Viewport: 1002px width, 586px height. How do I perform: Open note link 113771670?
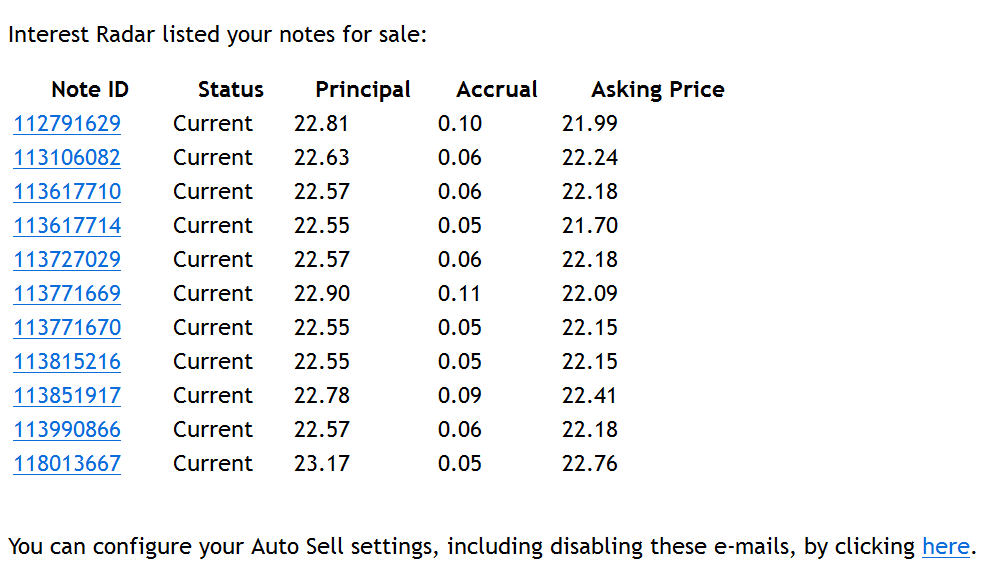67,327
